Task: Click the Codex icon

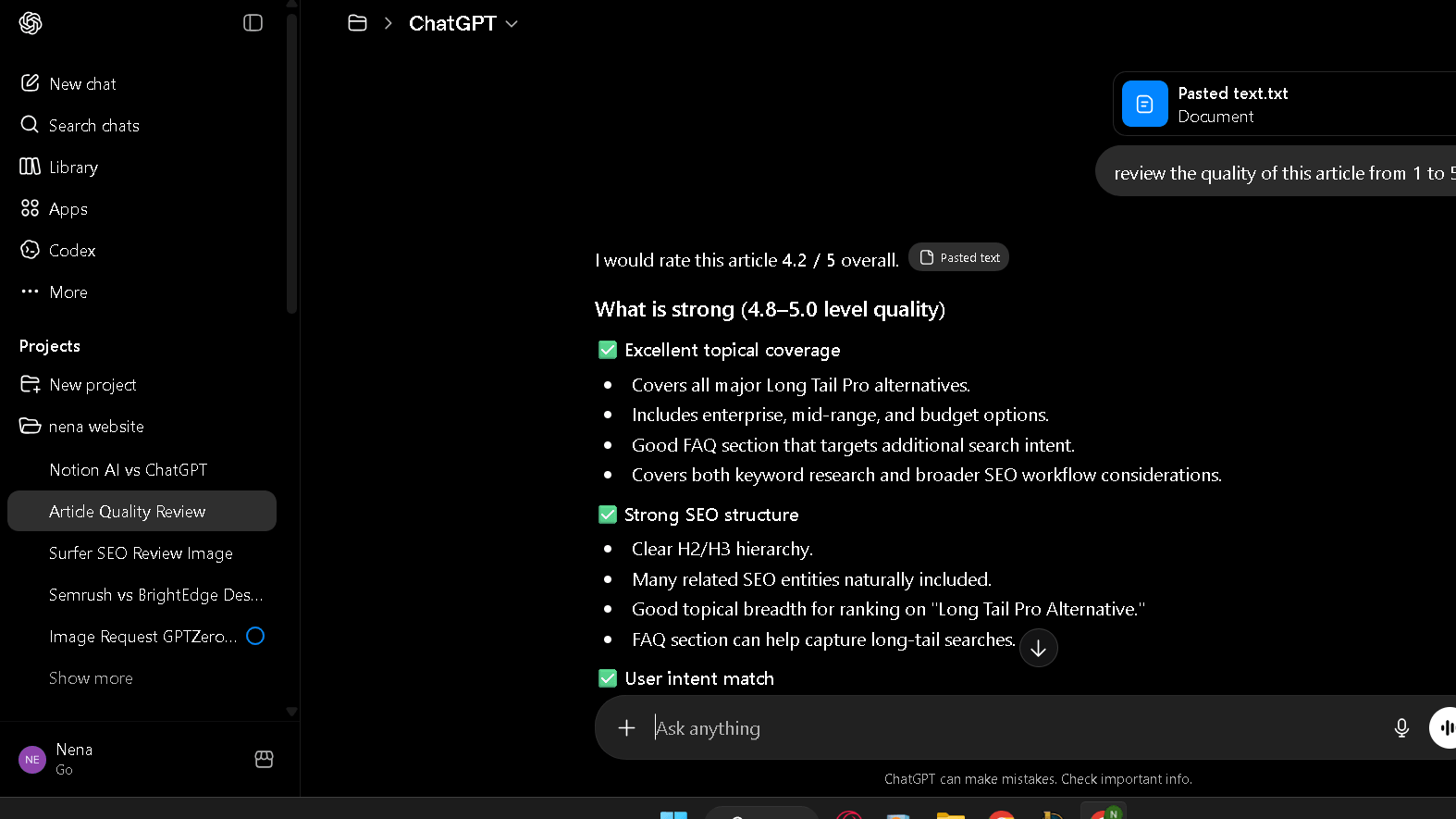Action: (x=30, y=250)
